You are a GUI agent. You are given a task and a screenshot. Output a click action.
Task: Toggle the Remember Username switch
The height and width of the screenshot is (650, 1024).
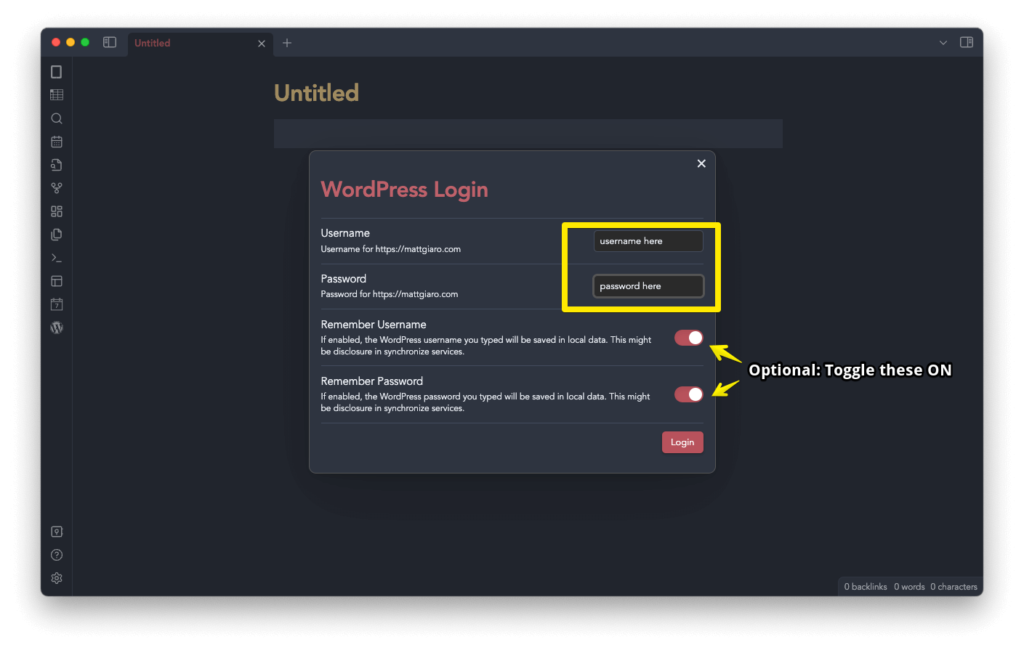pyautogui.click(x=688, y=338)
